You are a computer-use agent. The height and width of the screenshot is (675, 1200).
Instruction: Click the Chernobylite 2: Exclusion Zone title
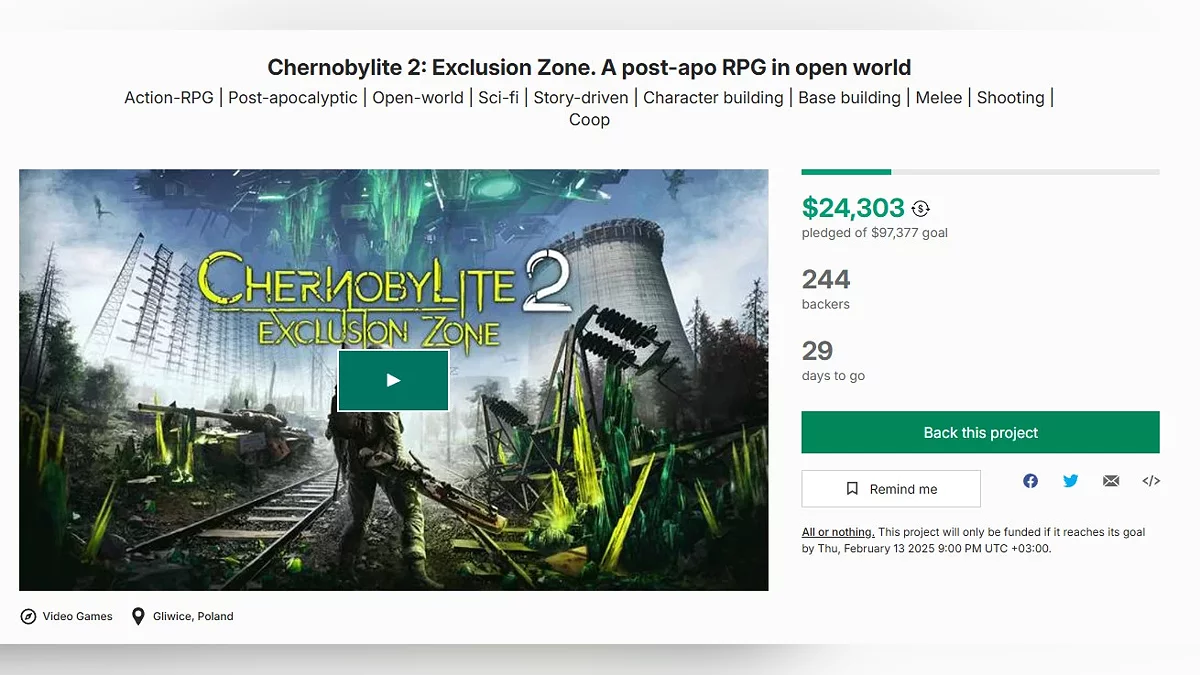pyautogui.click(x=589, y=68)
